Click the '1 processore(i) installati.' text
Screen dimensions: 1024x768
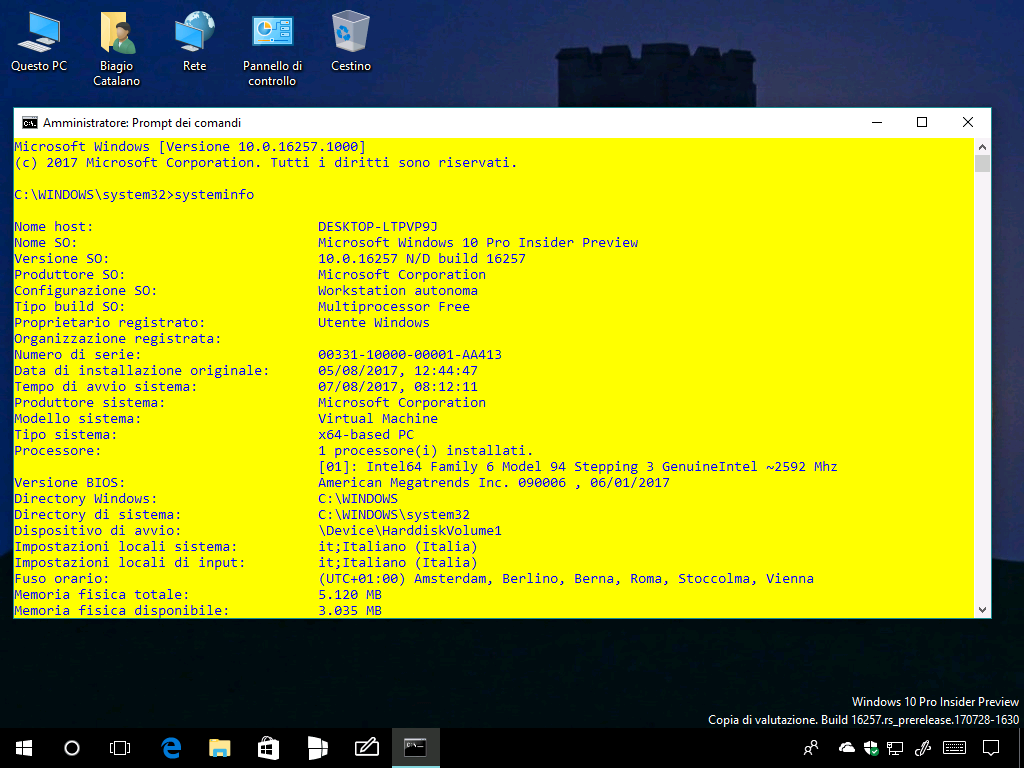[426, 451]
